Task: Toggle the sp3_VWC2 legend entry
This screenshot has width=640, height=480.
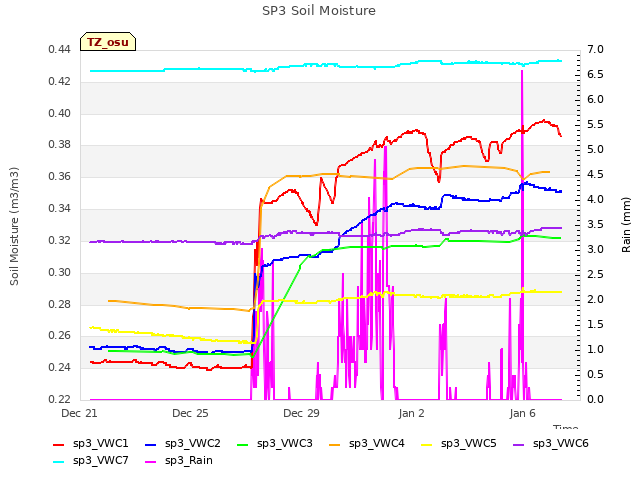Action: click(x=183, y=443)
